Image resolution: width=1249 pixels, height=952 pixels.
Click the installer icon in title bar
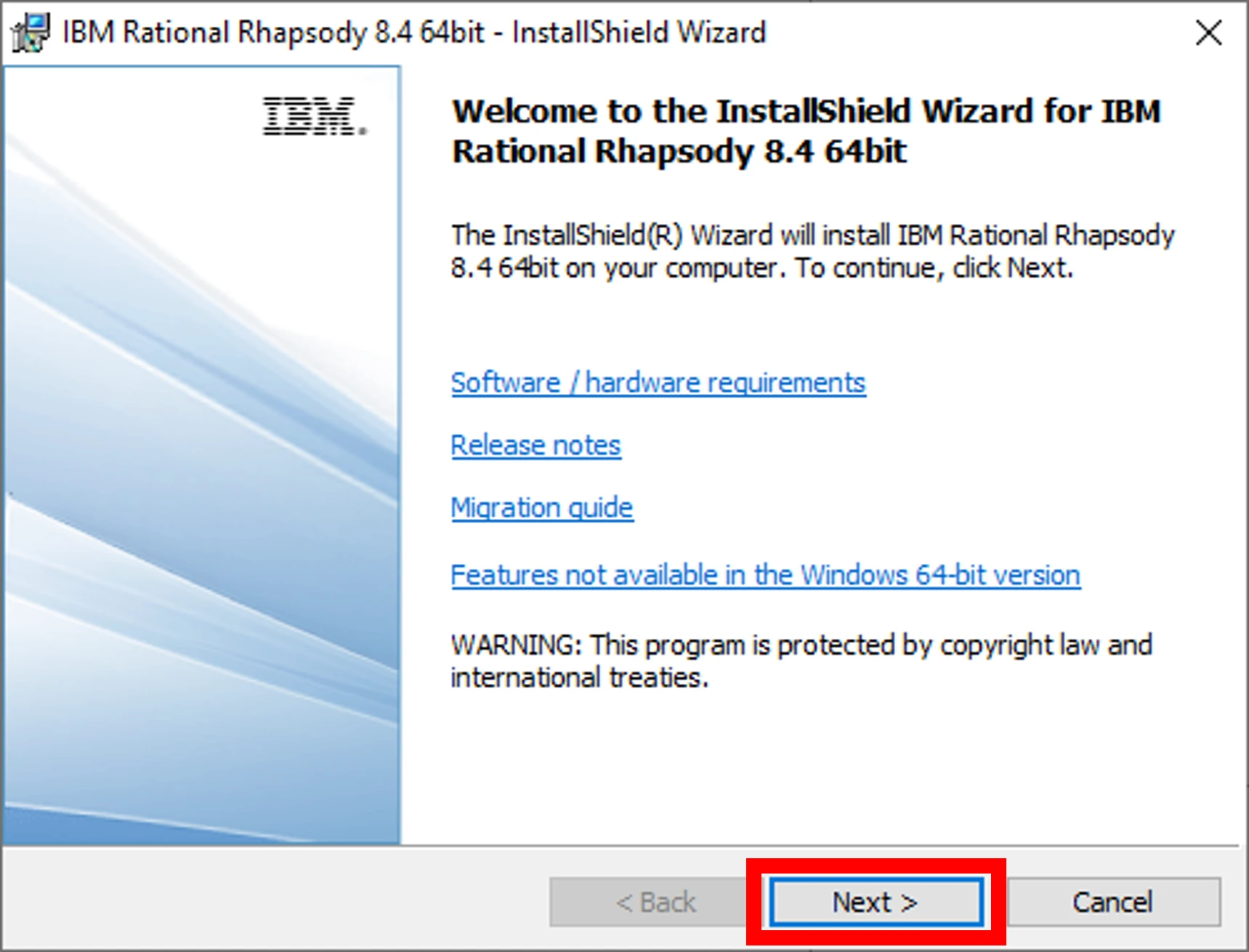tap(31, 33)
